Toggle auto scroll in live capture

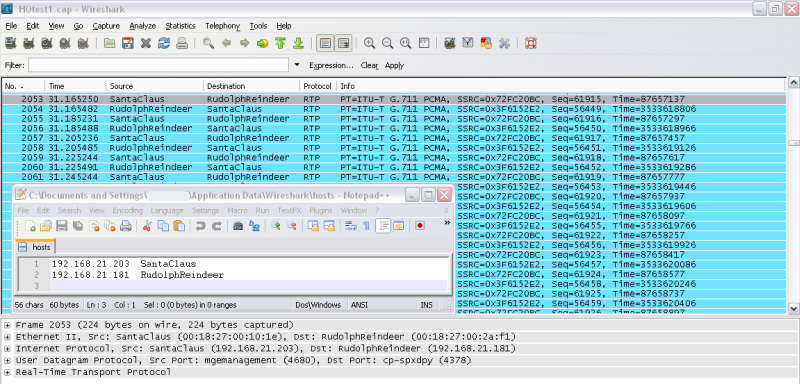pyautogui.click(x=343, y=43)
